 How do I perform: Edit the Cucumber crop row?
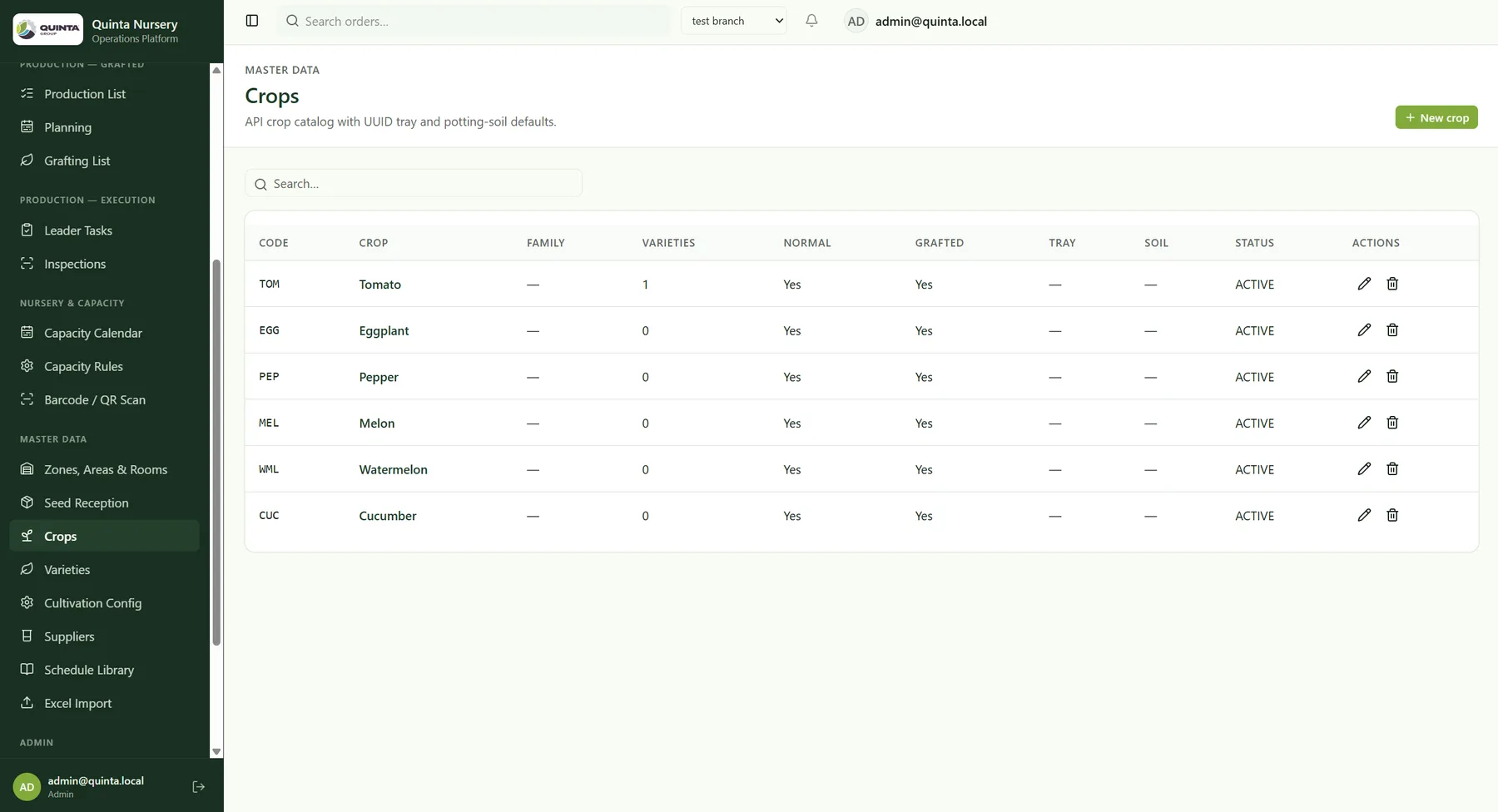(x=1364, y=515)
